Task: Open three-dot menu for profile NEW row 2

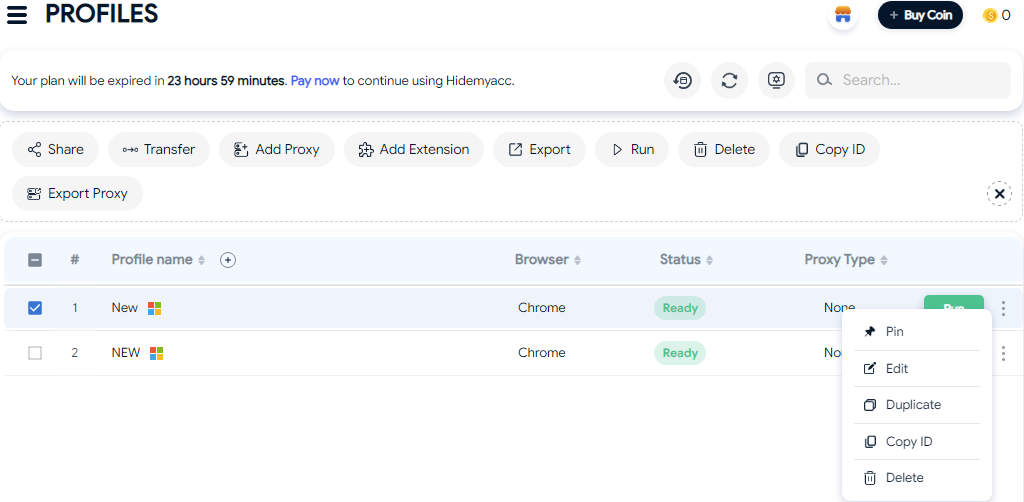Action: point(1003,353)
